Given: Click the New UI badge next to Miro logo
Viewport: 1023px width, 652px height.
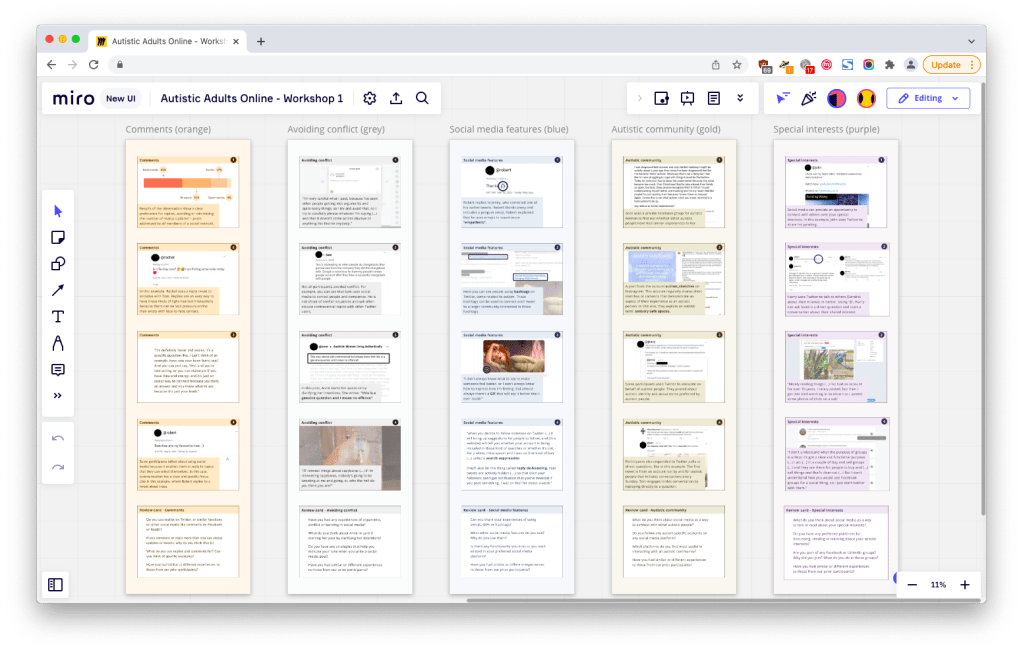Looking at the screenshot, I should point(121,98).
